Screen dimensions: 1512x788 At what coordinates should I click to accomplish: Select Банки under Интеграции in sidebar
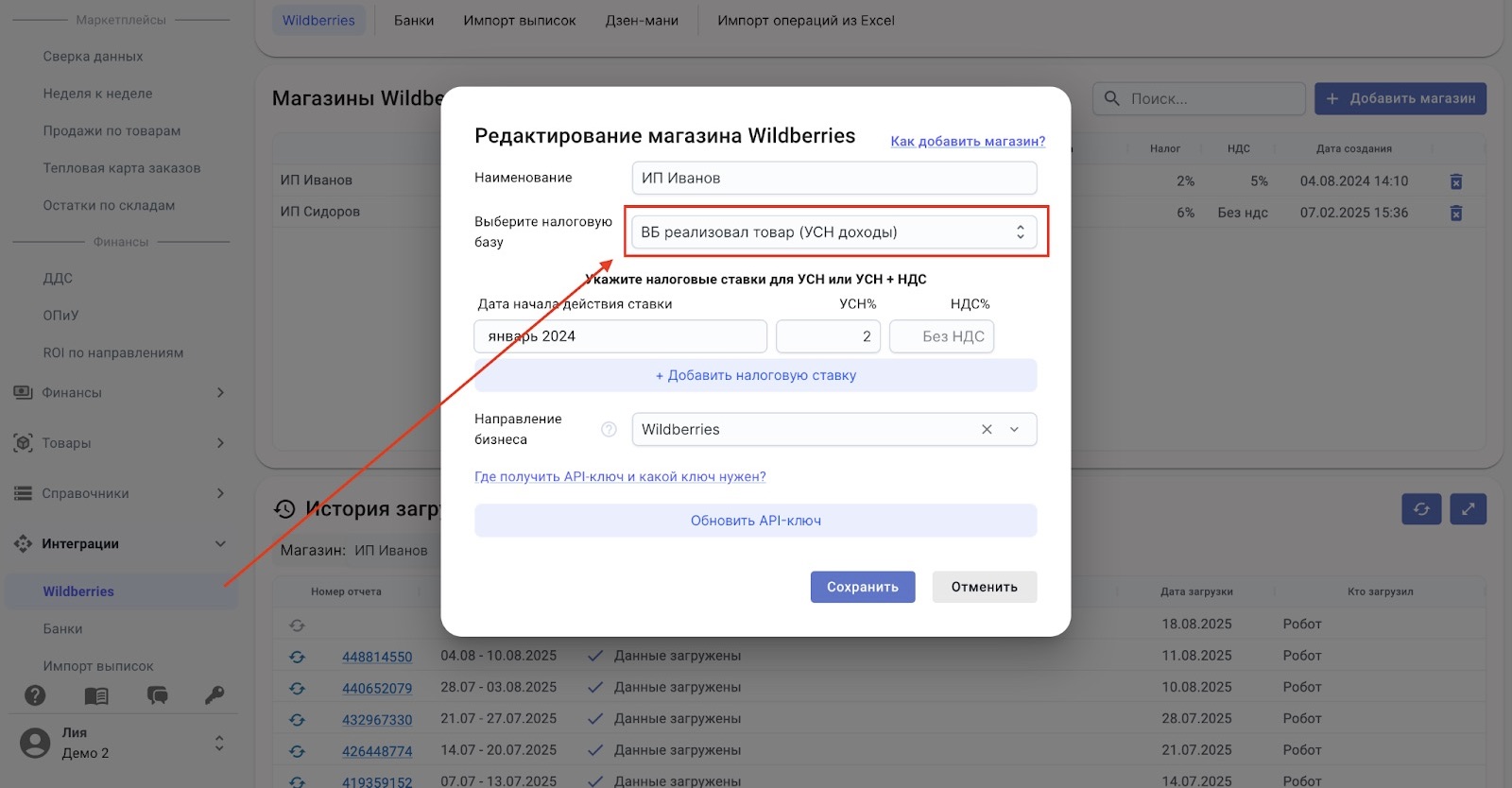click(x=62, y=629)
